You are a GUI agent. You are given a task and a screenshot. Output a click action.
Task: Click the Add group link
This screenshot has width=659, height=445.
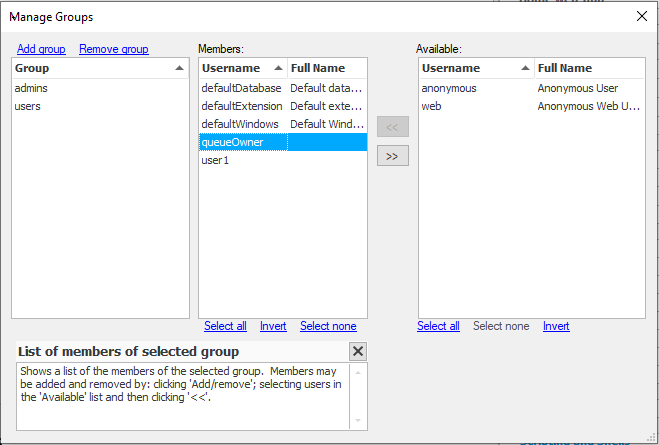[x=41, y=49]
